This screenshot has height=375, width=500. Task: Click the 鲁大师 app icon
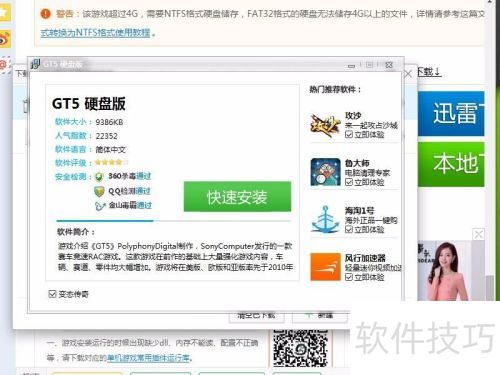(325, 172)
